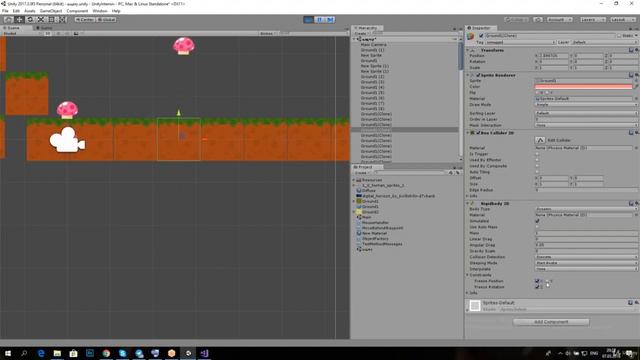Toggle the Static checkbox
This screenshot has height=360, width=640.
click(x=619, y=36)
